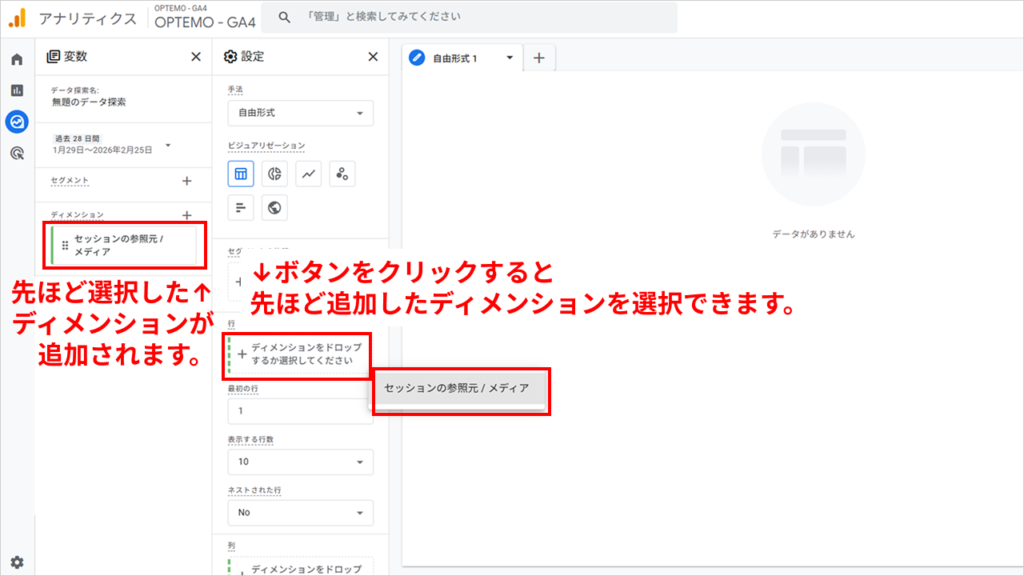Viewport: 1024px width, 576px height.
Task: Open the geo map visualization
Action: (274, 207)
